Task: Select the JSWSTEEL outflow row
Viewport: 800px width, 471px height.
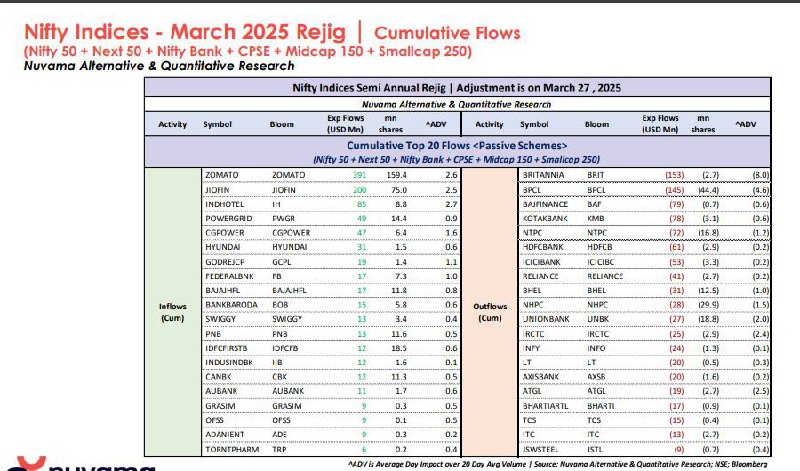Action: point(645,450)
